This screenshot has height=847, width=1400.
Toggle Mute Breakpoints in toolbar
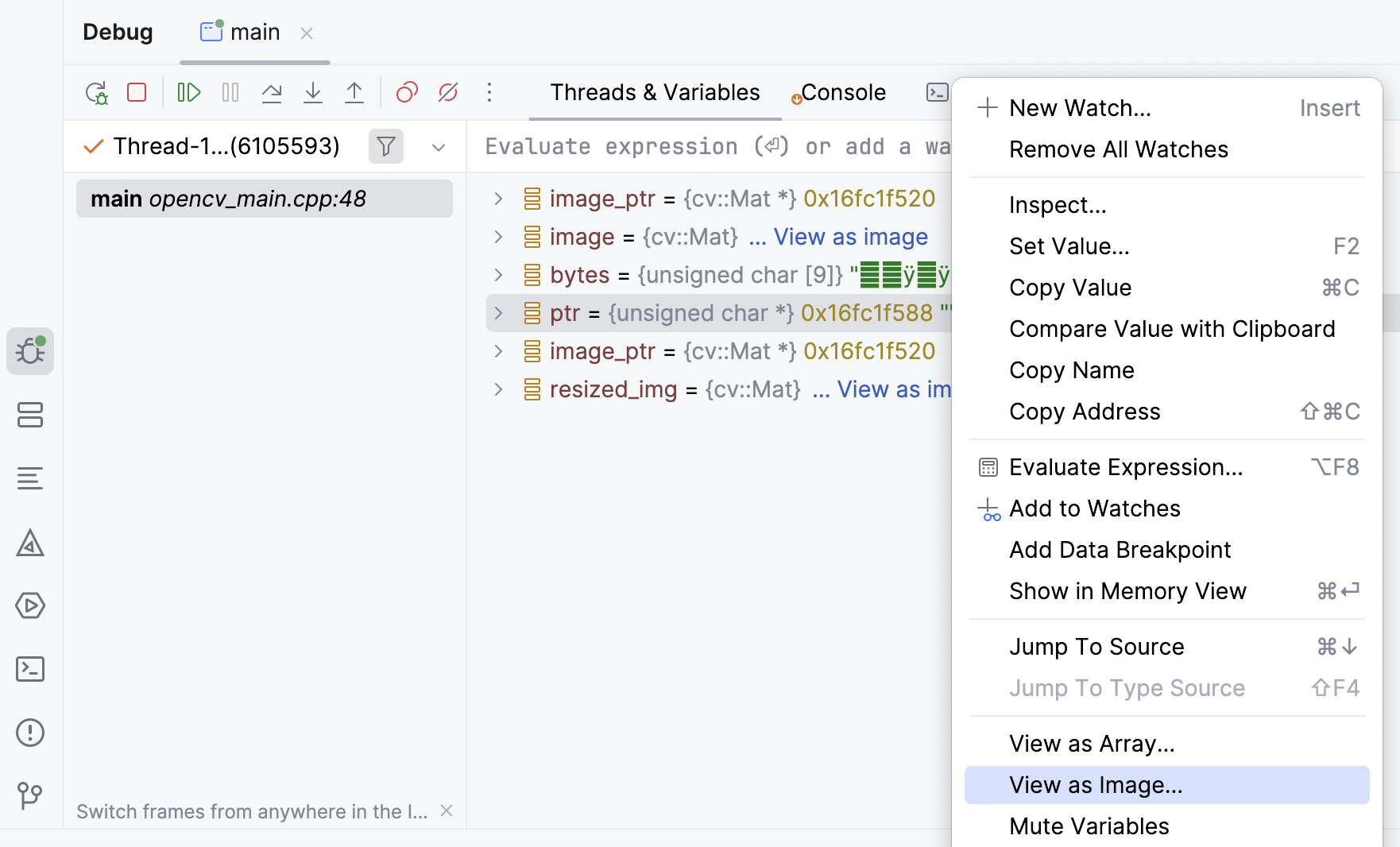(x=448, y=93)
